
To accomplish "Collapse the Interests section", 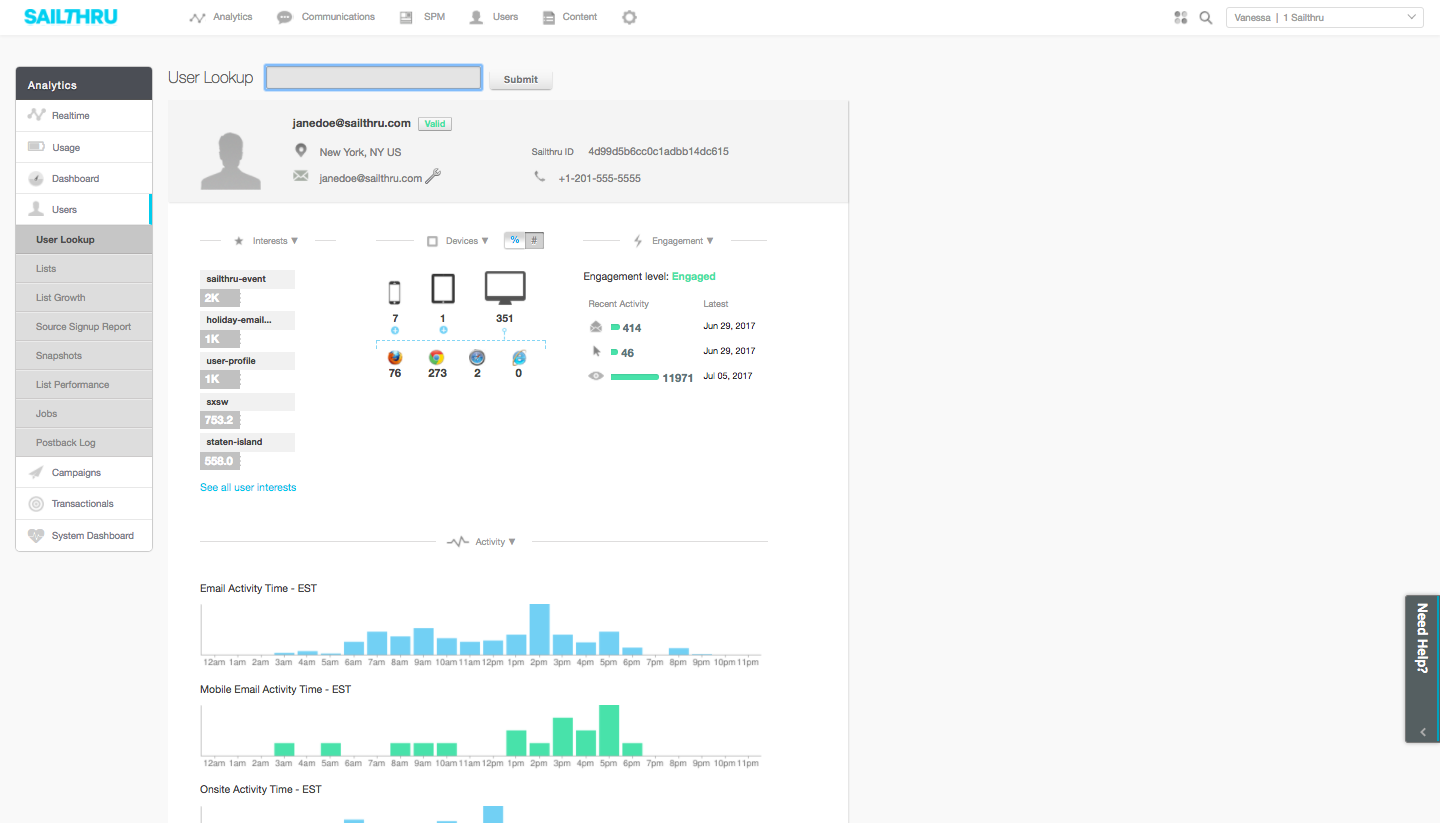I will tap(294, 241).
